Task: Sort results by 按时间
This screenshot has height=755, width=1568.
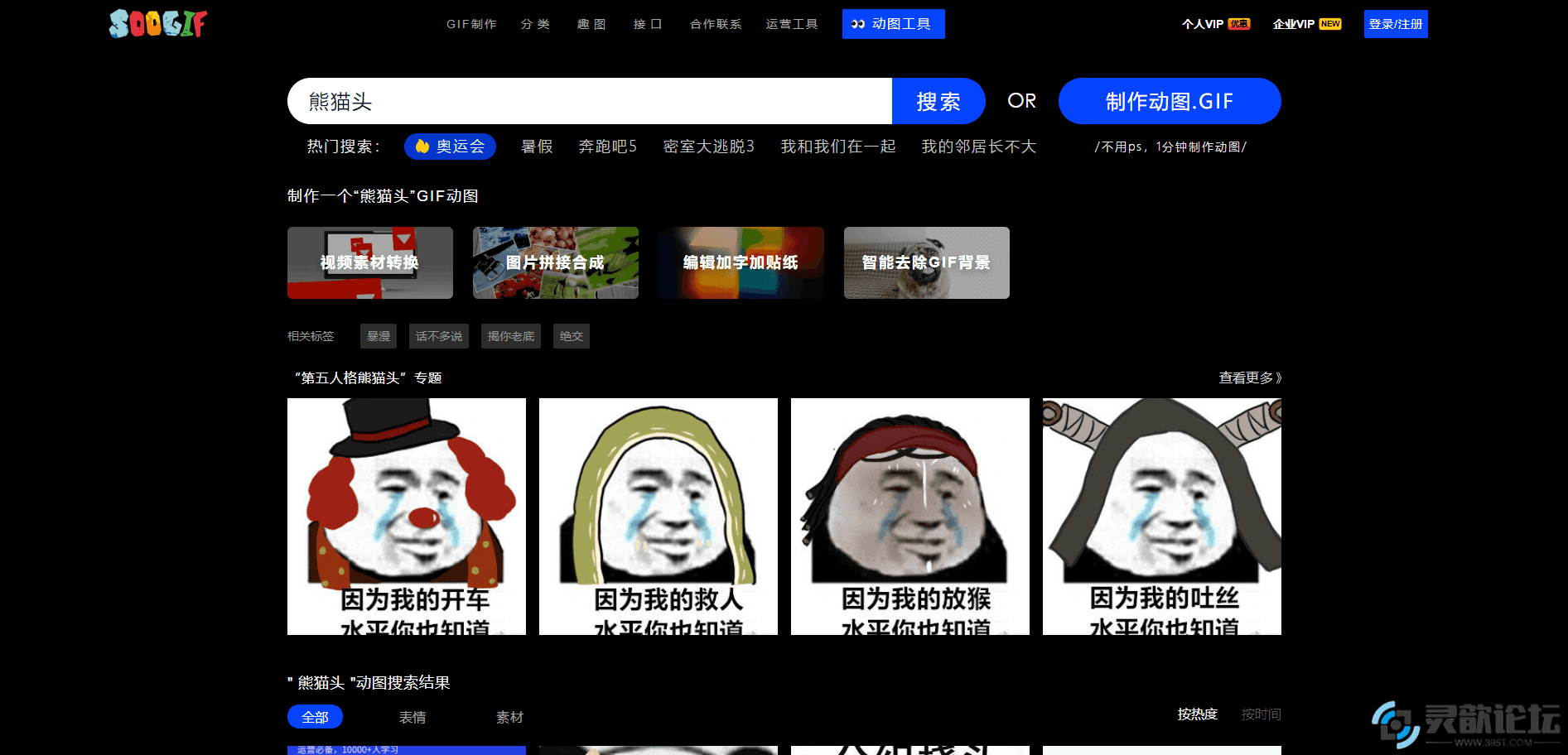Action: pyautogui.click(x=1262, y=714)
